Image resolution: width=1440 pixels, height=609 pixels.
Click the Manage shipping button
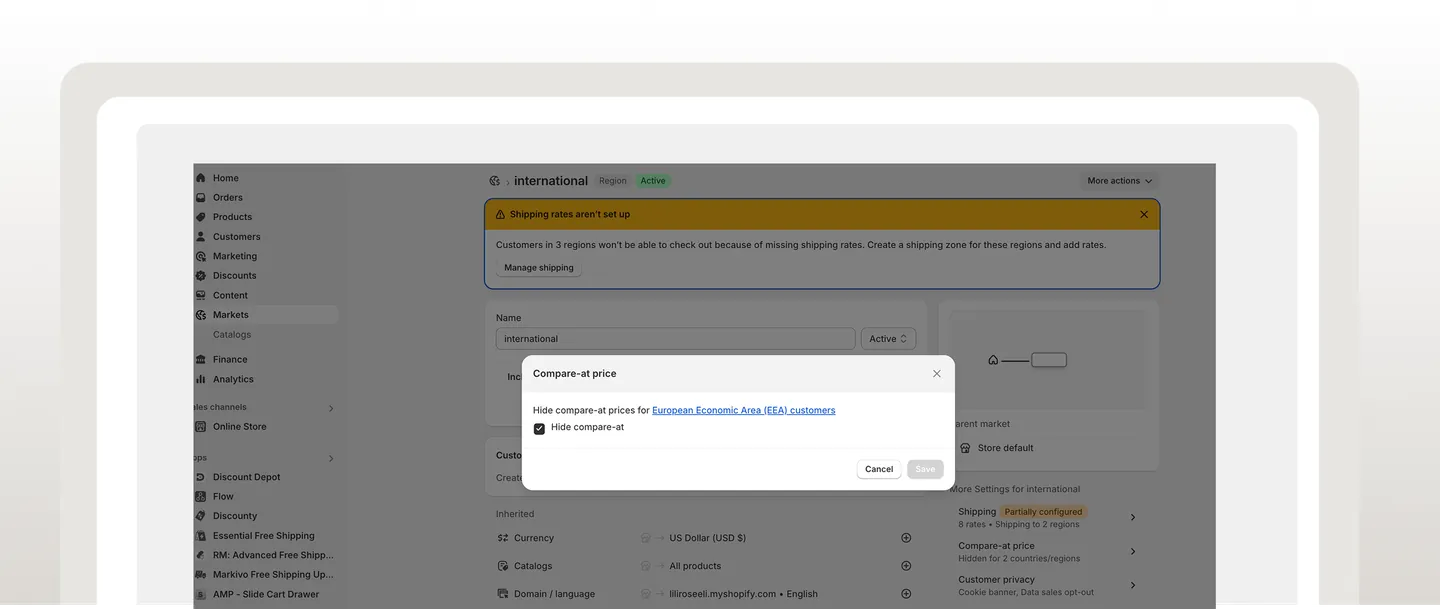pos(539,268)
